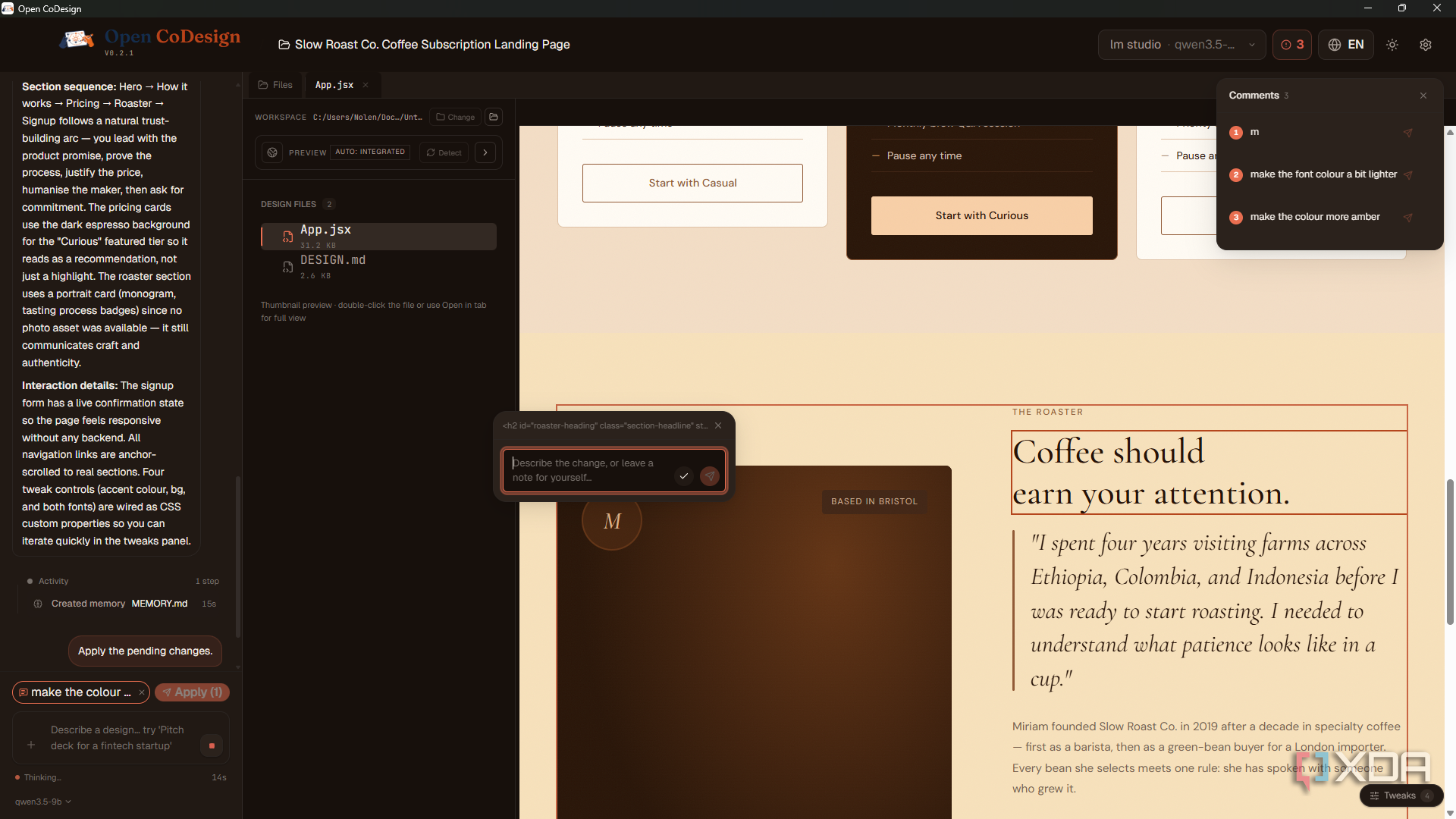This screenshot has width=1456, height=819.
Task: Click the comments counter showing 3
Action: click(x=1292, y=45)
